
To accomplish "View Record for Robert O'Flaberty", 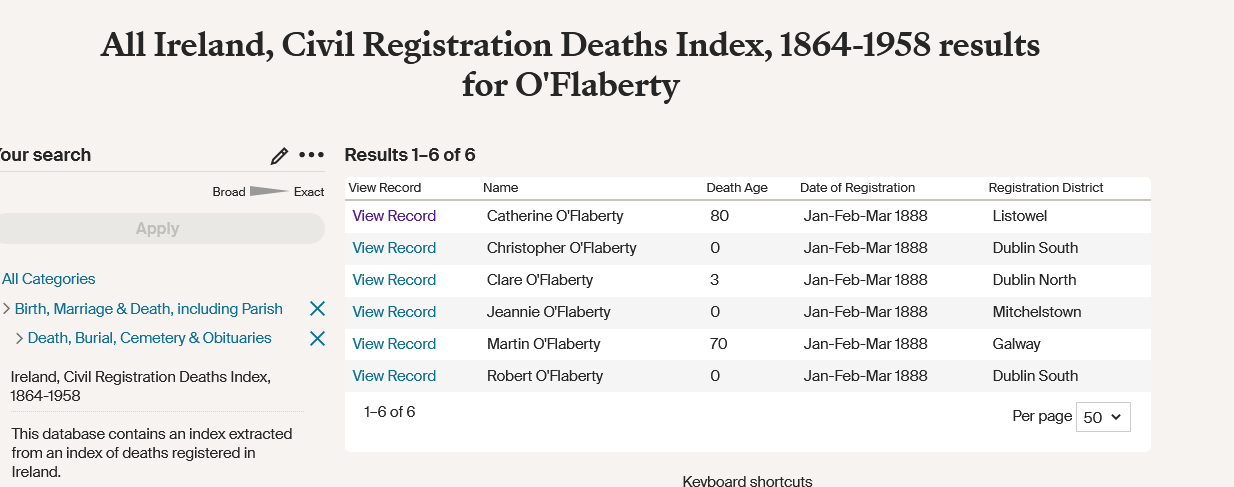I will [x=394, y=376].
